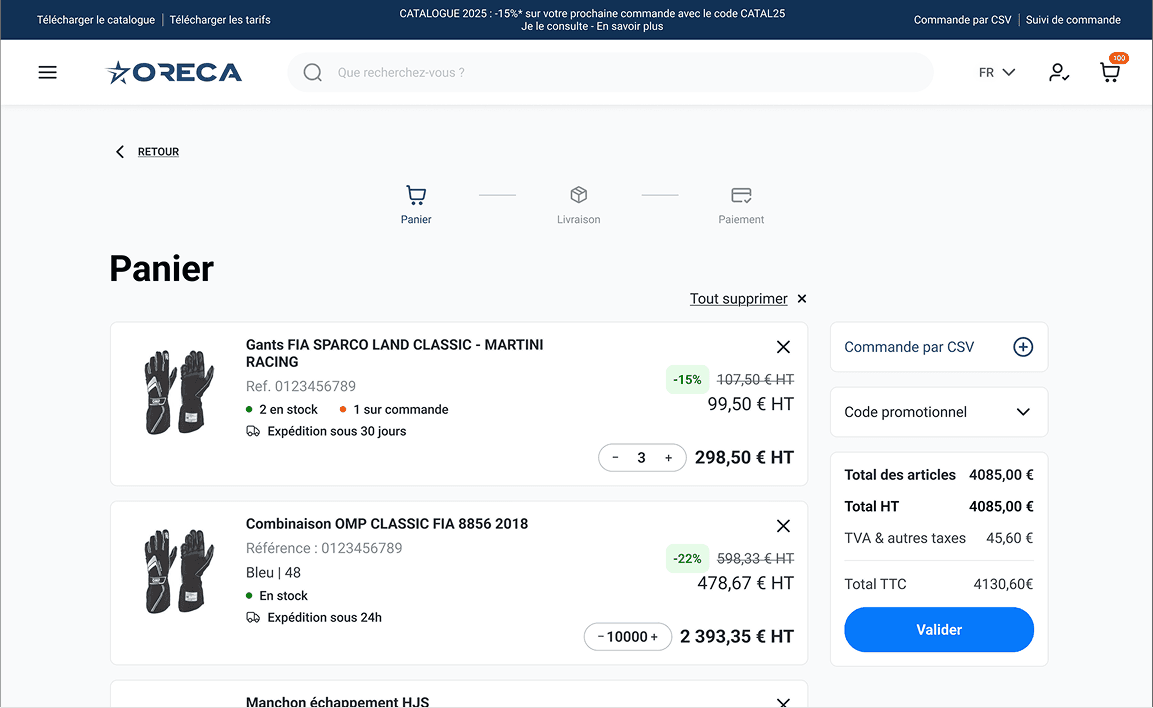Viewport: 1153px width, 708px height.
Task: Click TVA & autres taxes amount 45,60 €
Action: pos(1009,537)
